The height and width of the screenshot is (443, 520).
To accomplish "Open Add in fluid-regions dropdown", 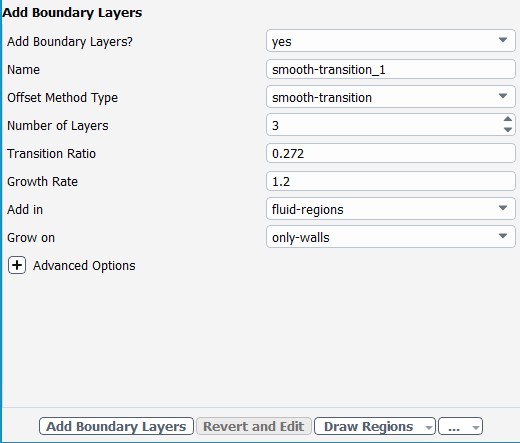I will tap(391, 209).
